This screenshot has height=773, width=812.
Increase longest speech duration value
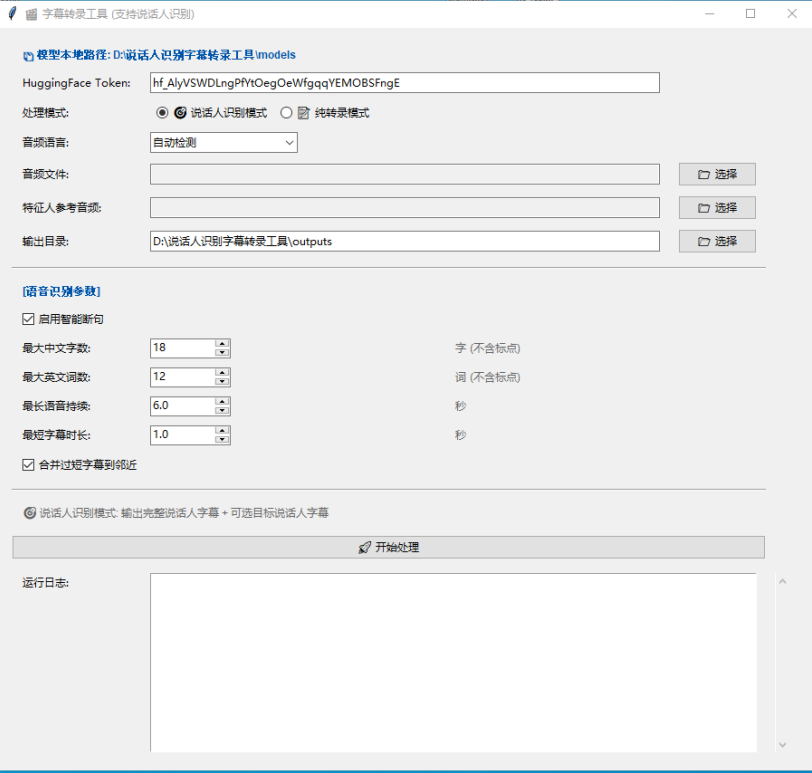point(223,401)
